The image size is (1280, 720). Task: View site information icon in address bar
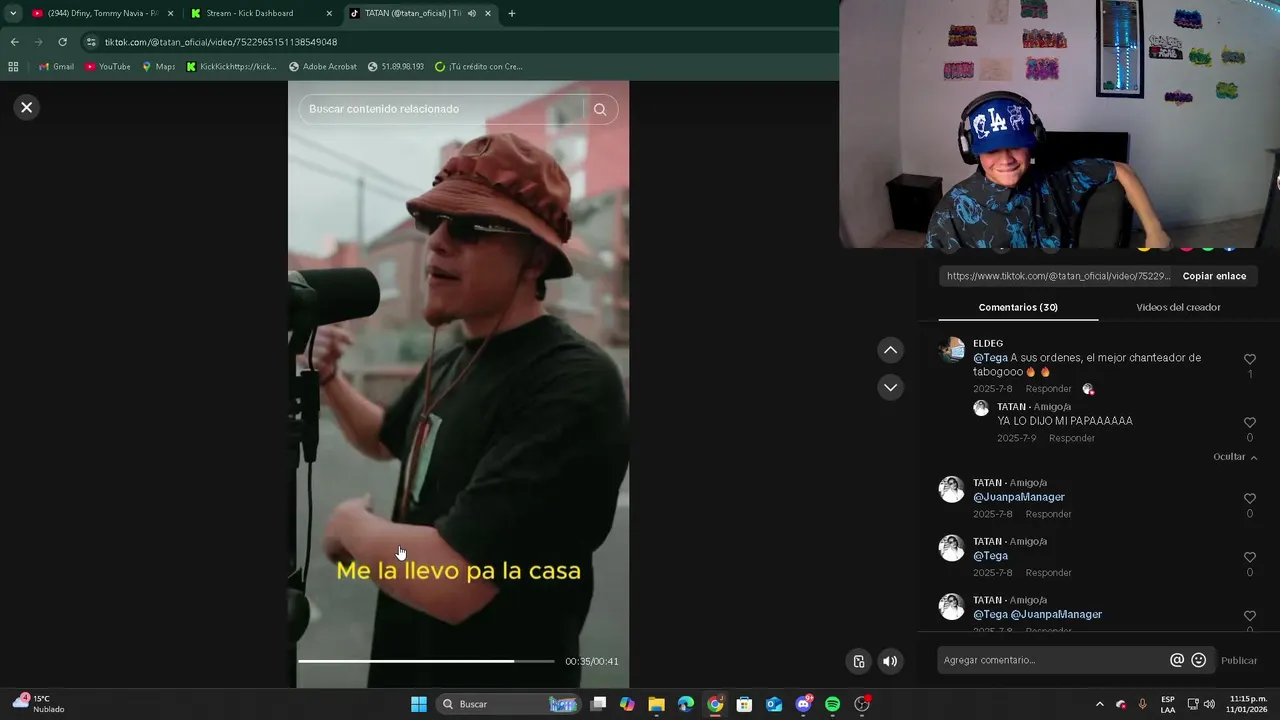(91, 42)
